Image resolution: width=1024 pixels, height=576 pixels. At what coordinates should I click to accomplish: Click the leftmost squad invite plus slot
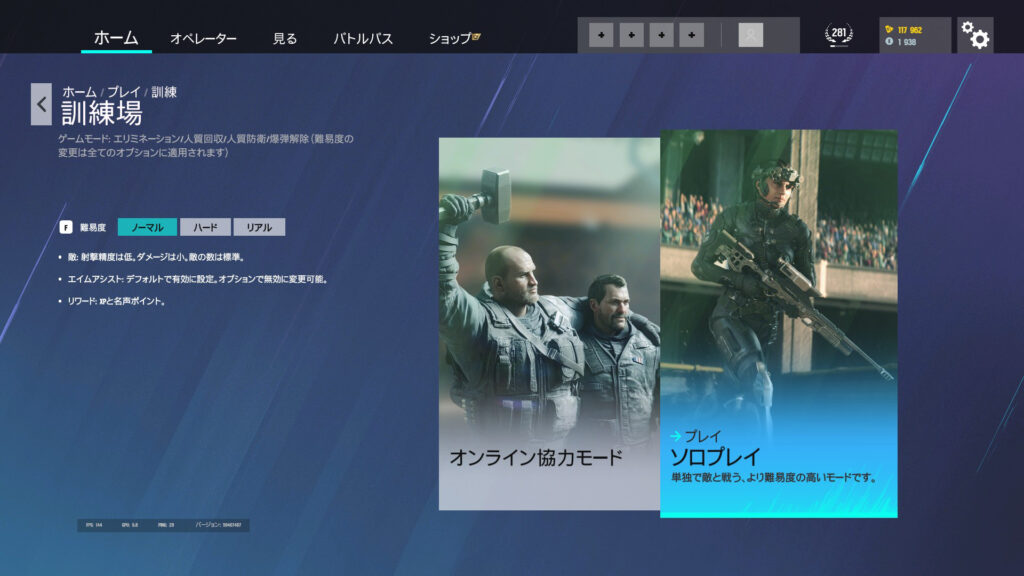point(601,35)
